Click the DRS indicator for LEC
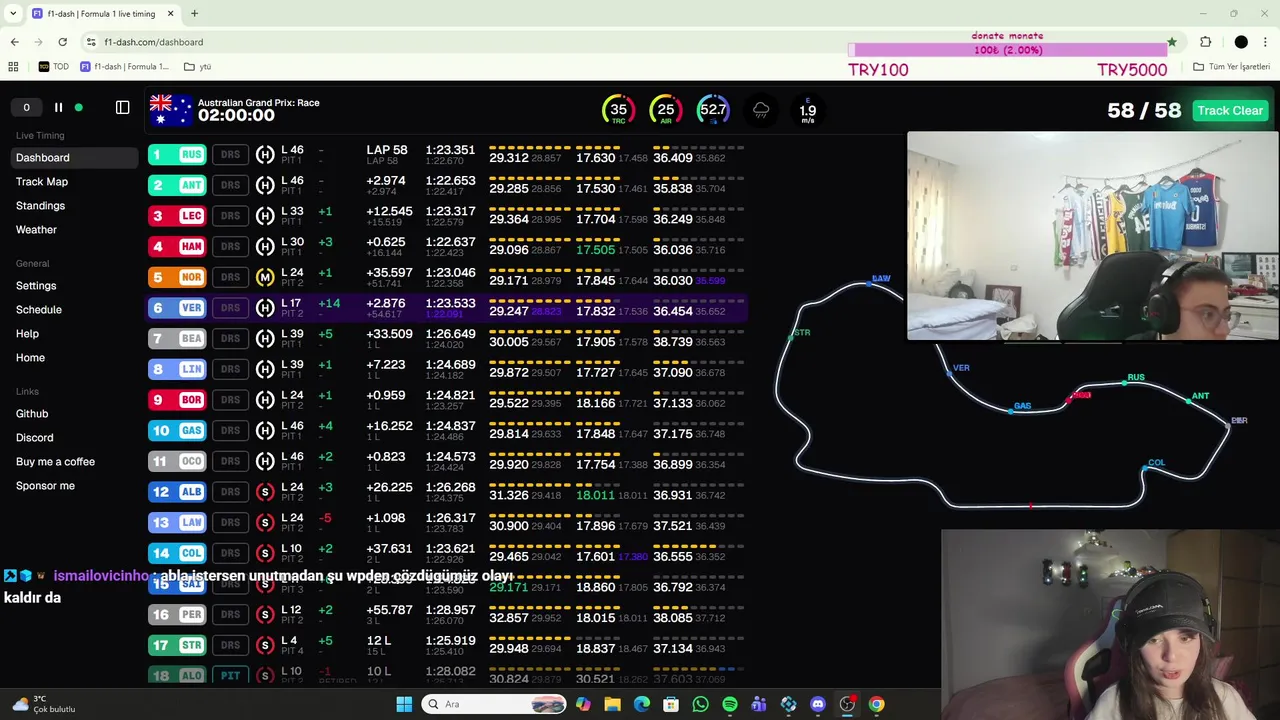Image resolution: width=1280 pixels, height=720 pixels. [x=230, y=216]
